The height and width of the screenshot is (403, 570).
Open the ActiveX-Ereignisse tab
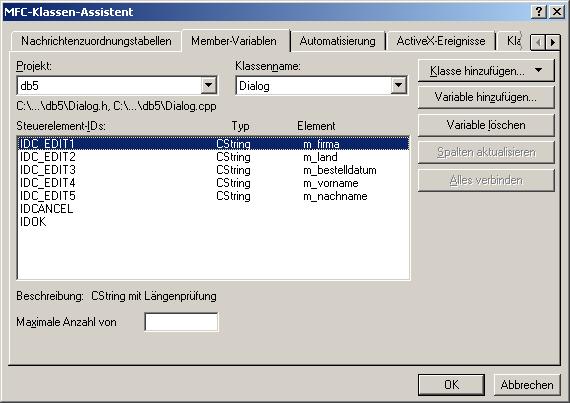pos(441,41)
